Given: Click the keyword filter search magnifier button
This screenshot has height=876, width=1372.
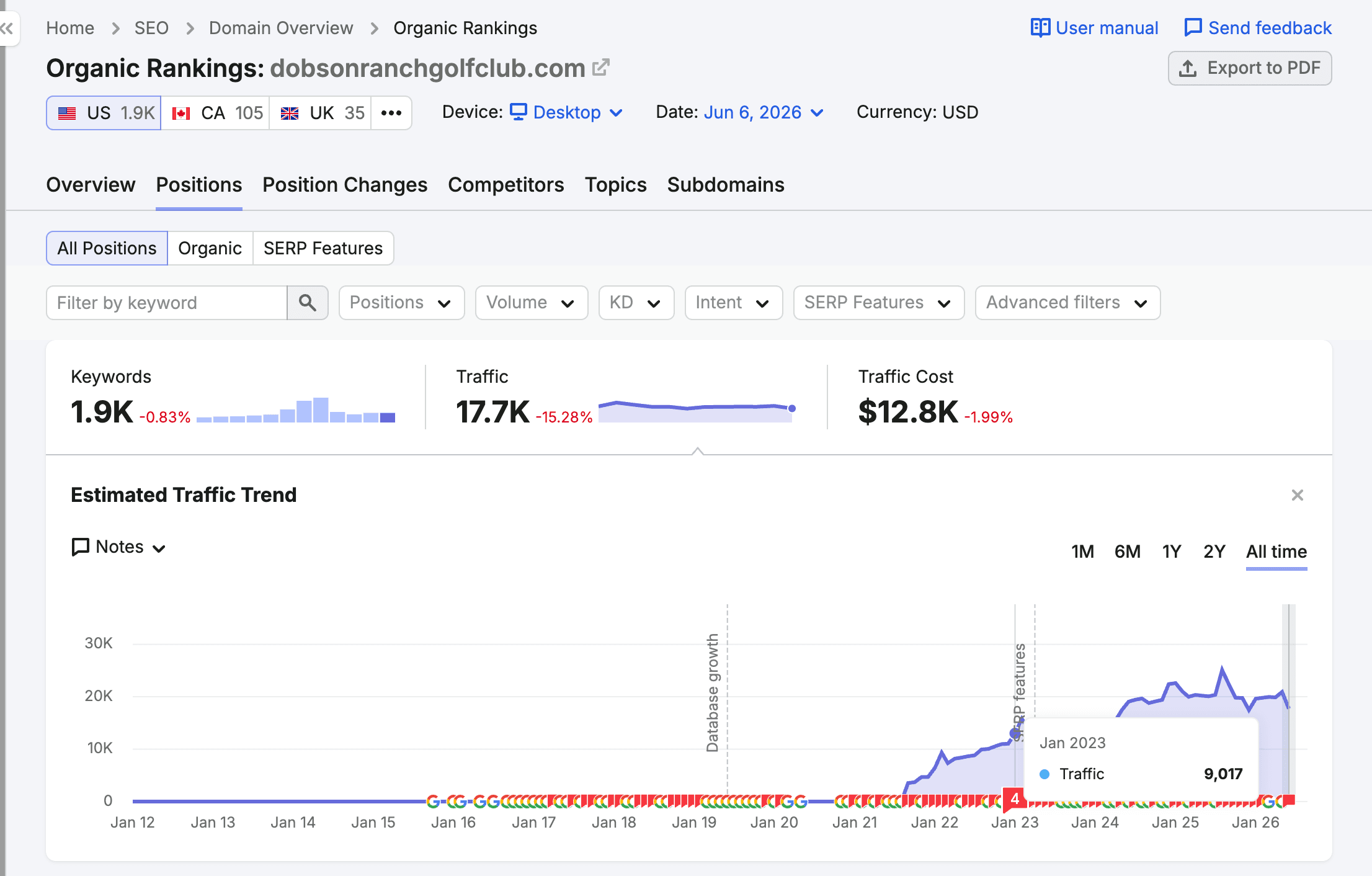Looking at the screenshot, I should 308,303.
